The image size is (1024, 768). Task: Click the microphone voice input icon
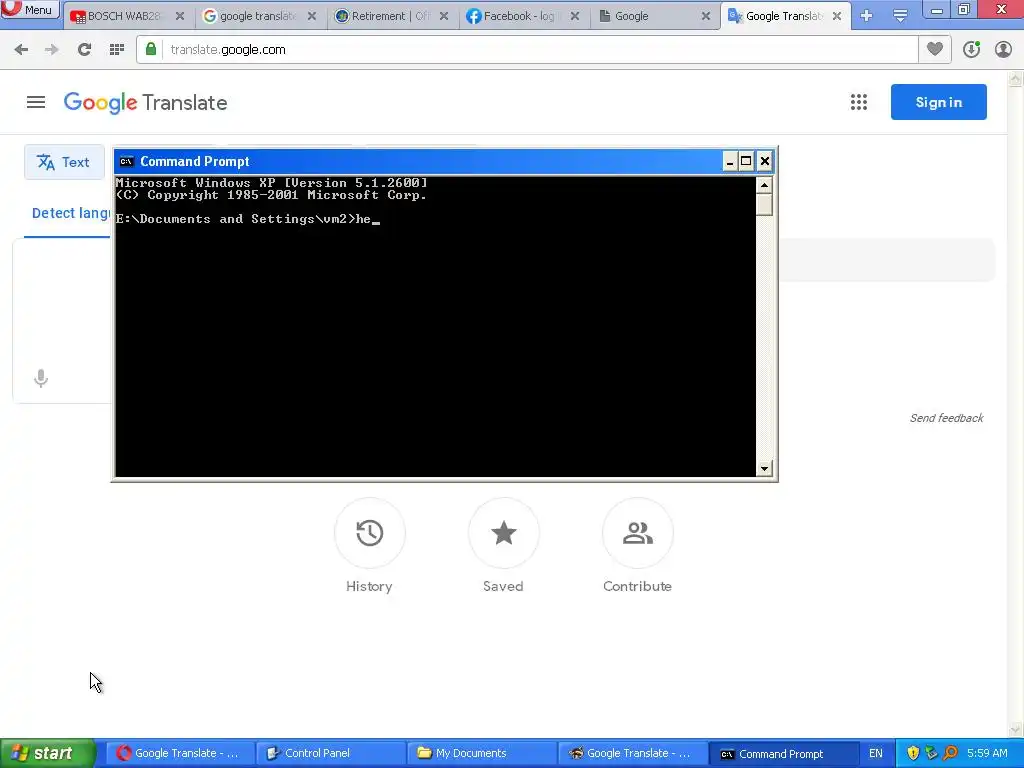point(40,378)
